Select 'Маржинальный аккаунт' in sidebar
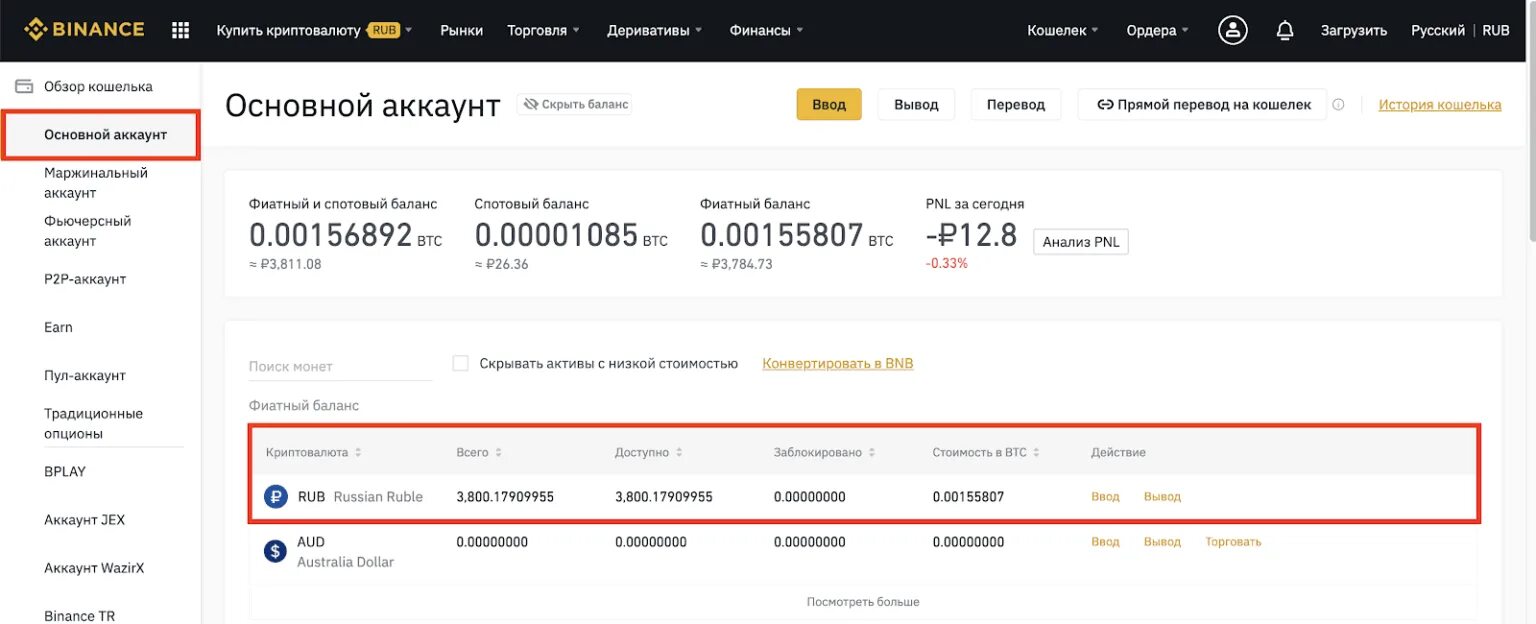The width and height of the screenshot is (1536, 624). pos(95,182)
